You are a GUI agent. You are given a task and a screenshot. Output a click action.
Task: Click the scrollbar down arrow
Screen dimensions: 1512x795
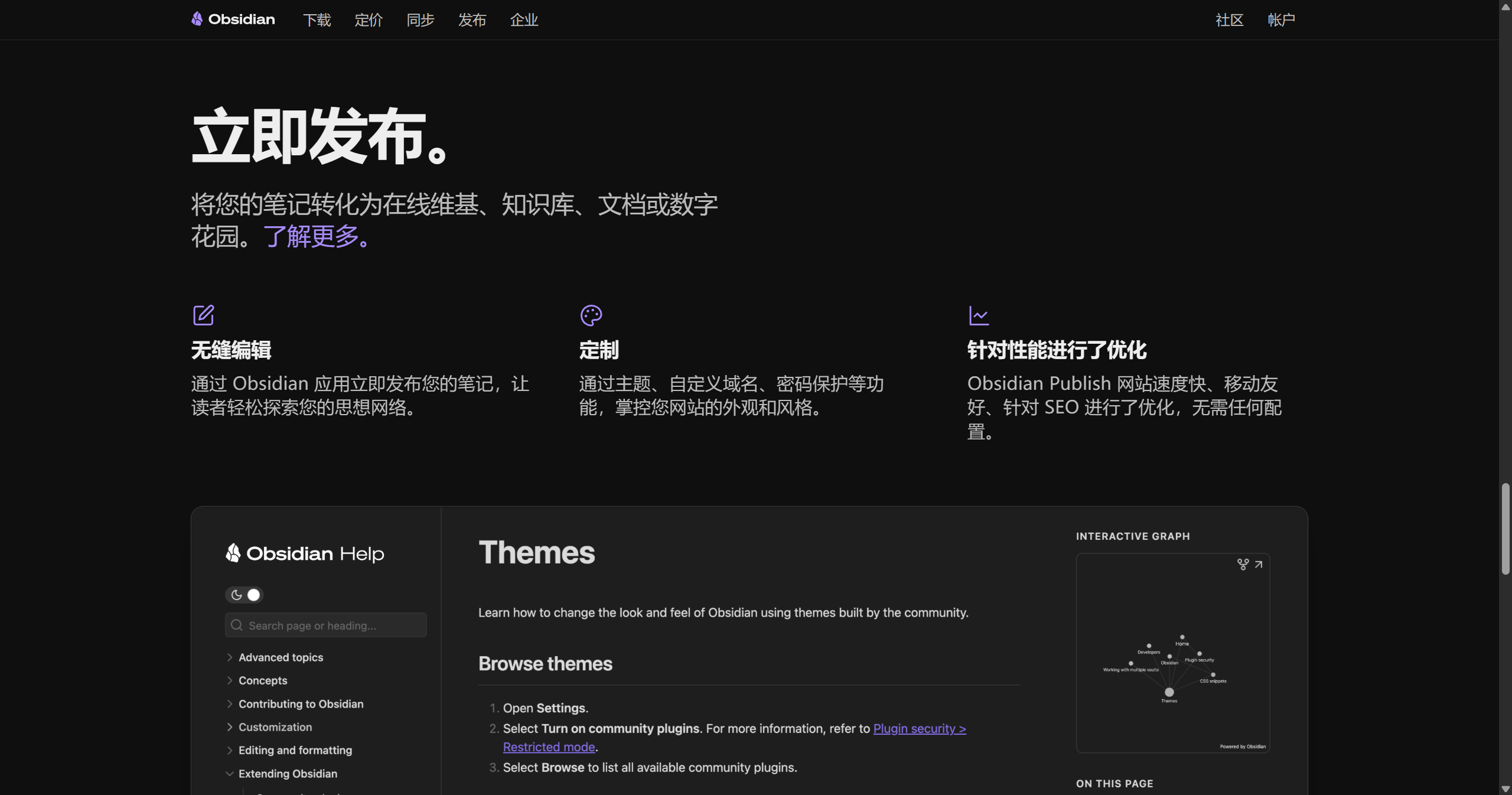pos(1506,789)
